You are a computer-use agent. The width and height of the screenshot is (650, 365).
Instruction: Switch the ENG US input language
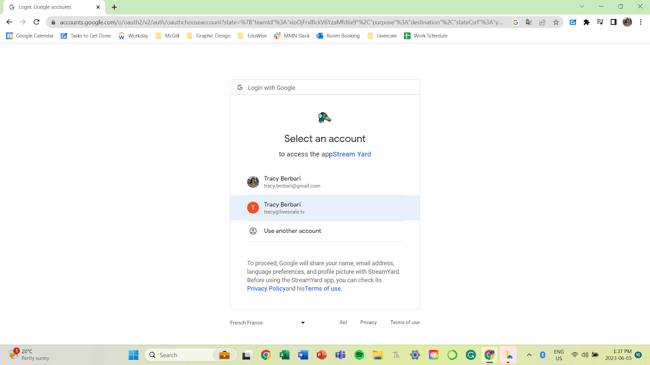click(x=559, y=355)
